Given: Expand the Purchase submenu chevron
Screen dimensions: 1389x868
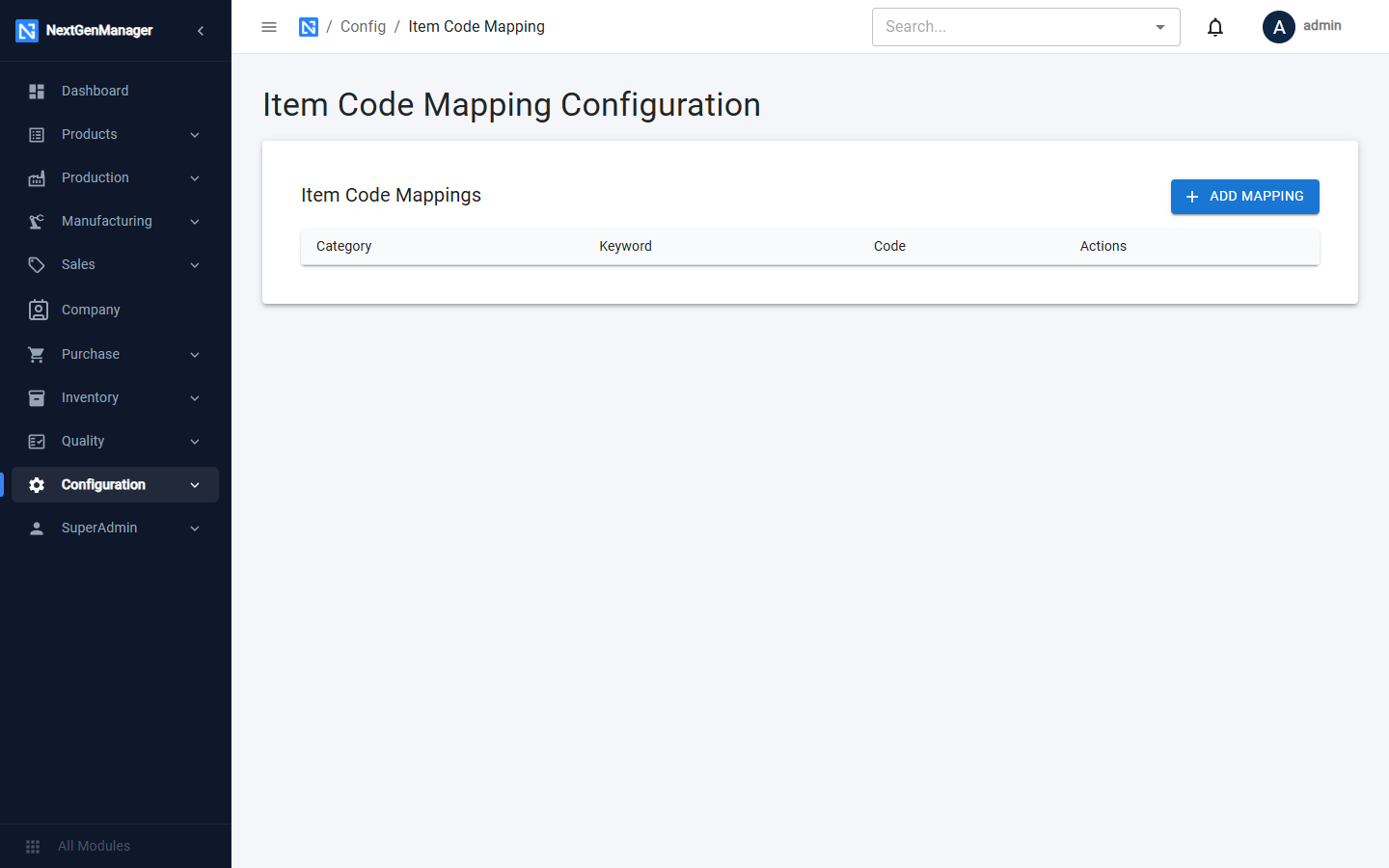Looking at the screenshot, I should [195, 355].
